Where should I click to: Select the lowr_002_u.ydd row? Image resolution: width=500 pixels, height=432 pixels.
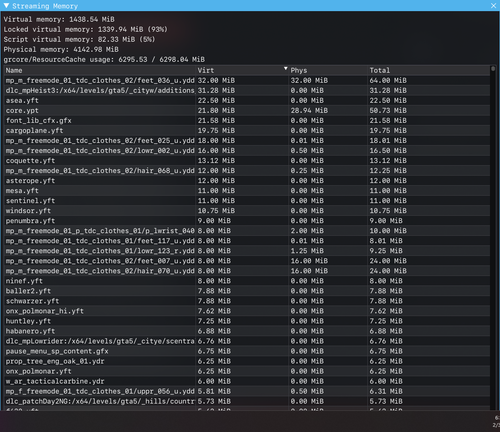pyautogui.click(x=247, y=151)
